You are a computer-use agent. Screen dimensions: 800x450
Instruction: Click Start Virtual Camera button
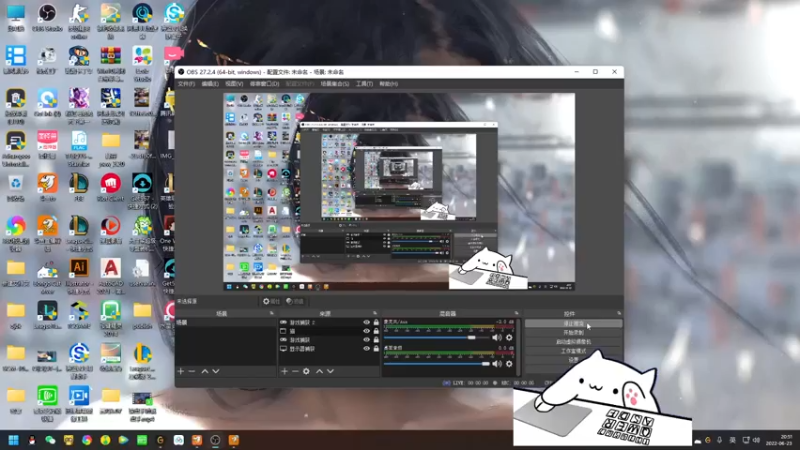(573, 342)
